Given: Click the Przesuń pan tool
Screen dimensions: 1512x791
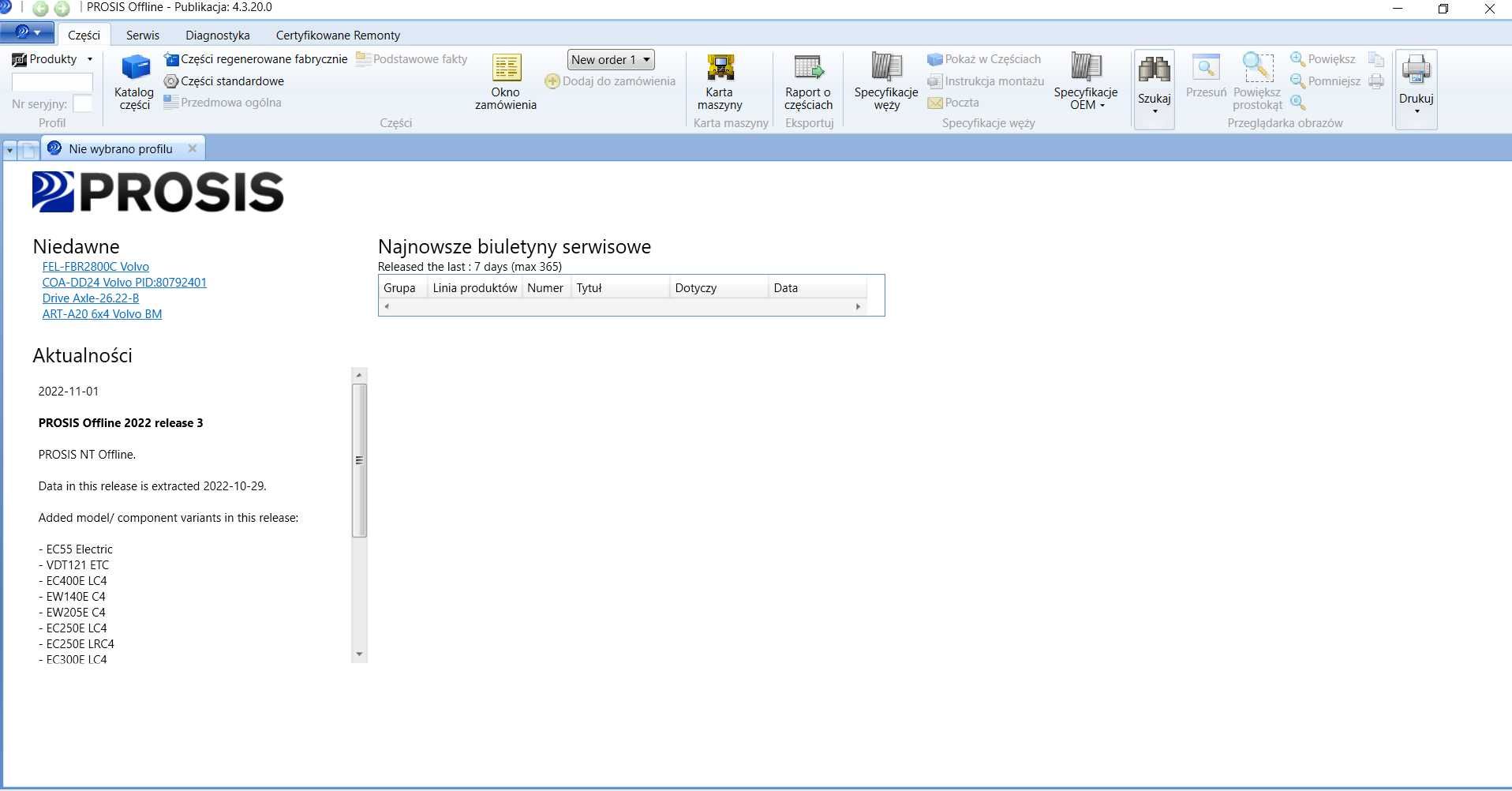Looking at the screenshot, I should 1206,77.
